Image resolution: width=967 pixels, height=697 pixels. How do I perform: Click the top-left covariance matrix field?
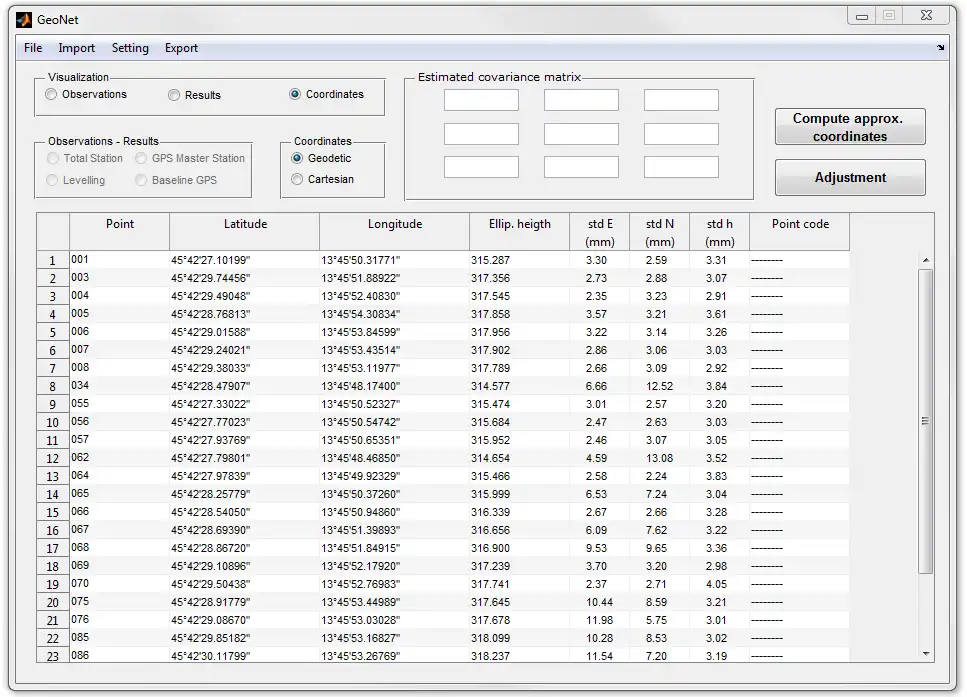[481, 100]
